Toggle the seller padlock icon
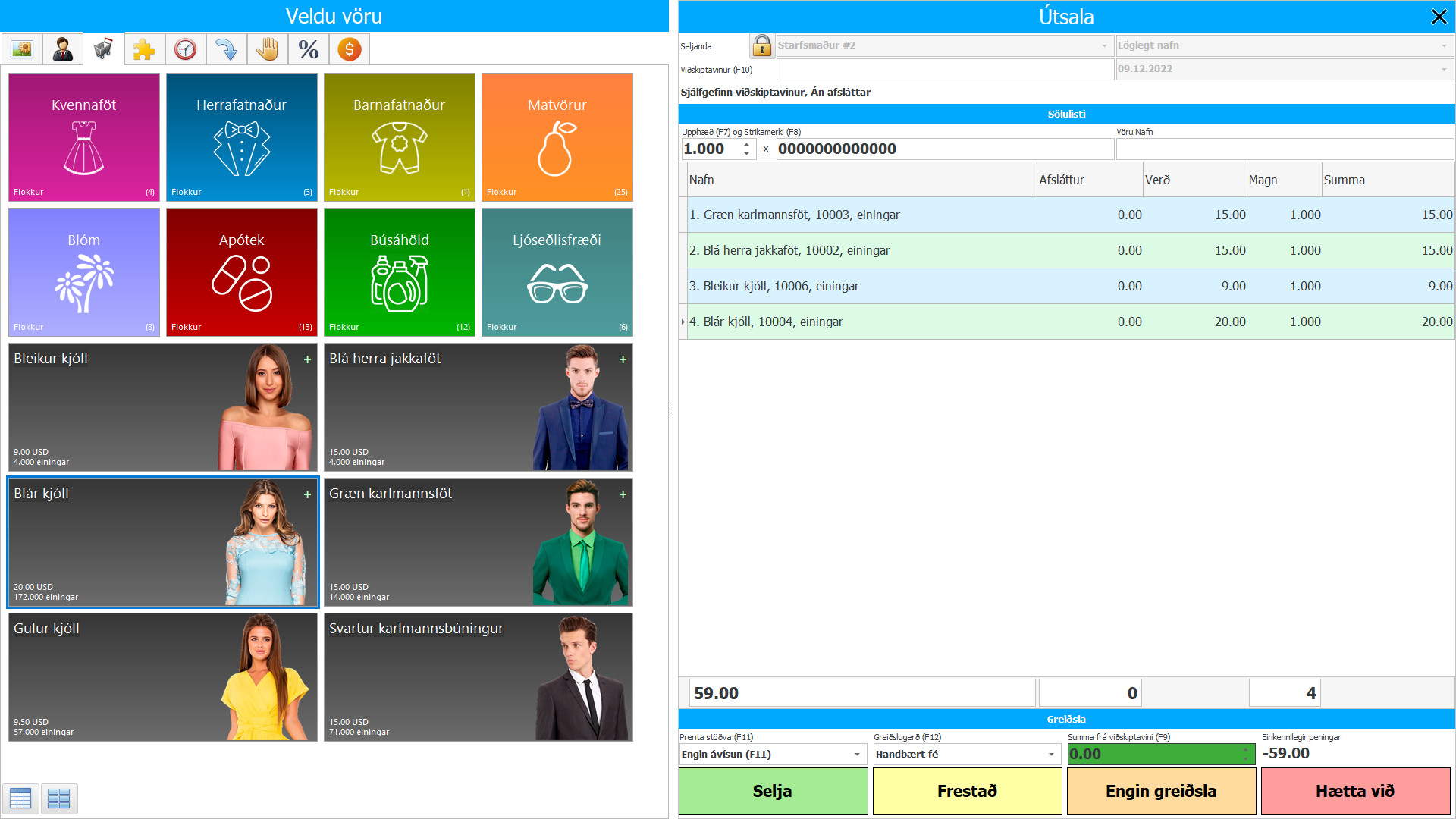Viewport: 1456px width, 819px height. pyautogui.click(x=761, y=46)
